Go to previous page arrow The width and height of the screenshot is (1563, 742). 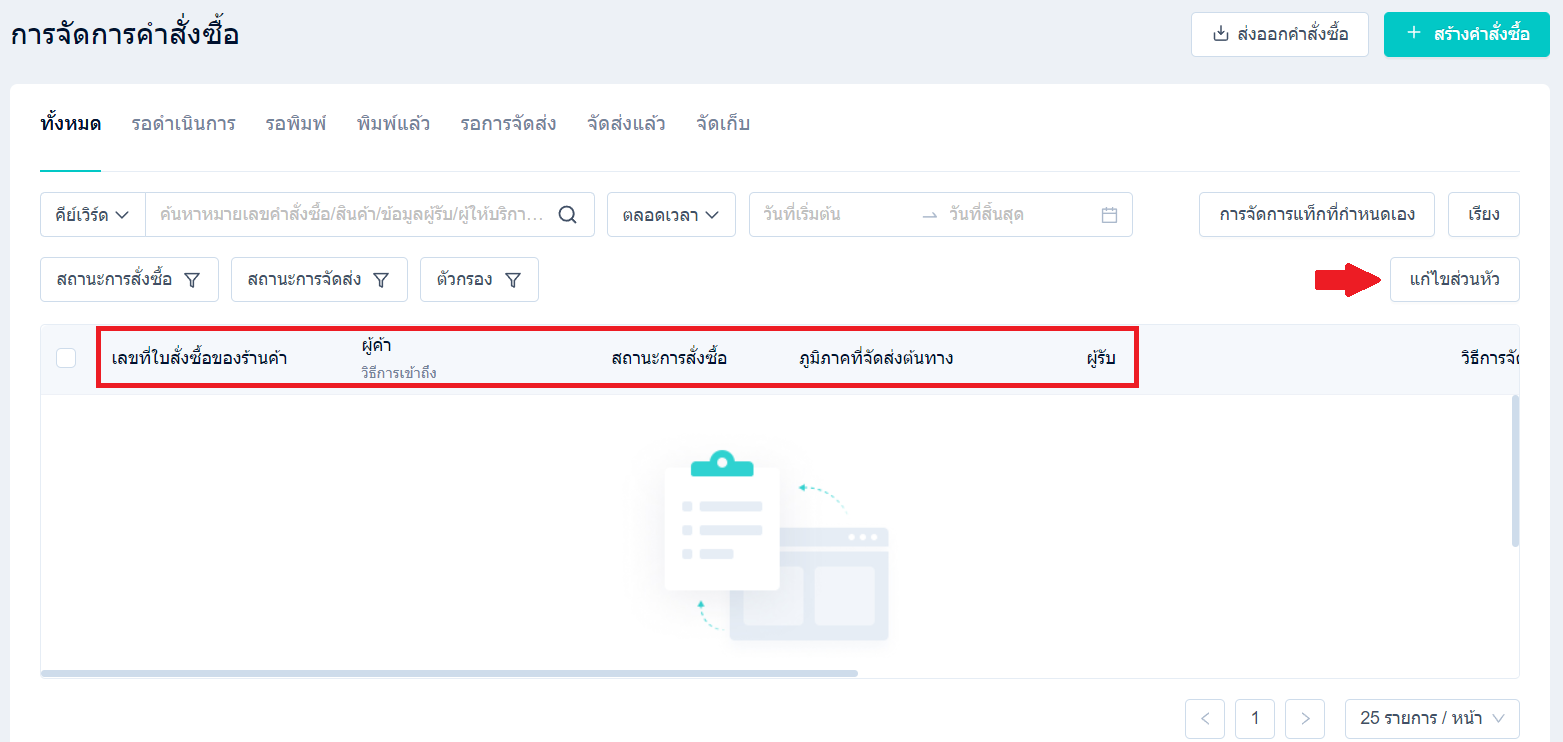click(1205, 718)
